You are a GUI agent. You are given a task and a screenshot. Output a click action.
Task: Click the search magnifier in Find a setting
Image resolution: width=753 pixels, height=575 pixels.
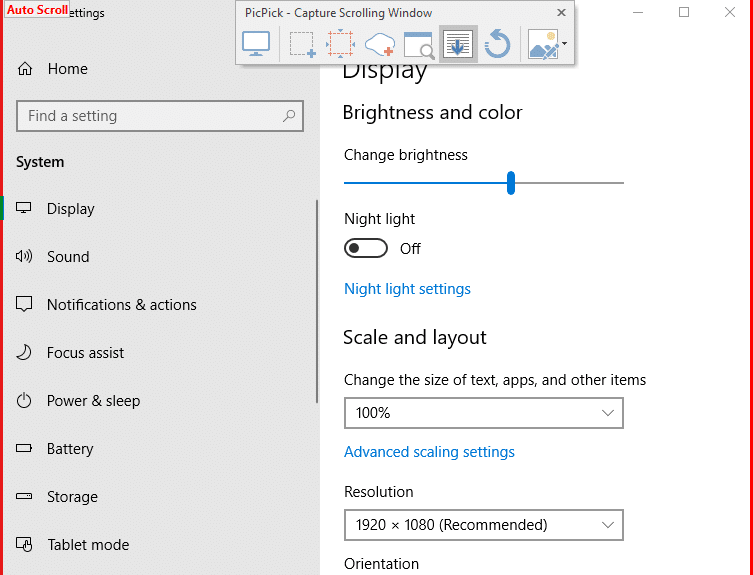coord(289,116)
